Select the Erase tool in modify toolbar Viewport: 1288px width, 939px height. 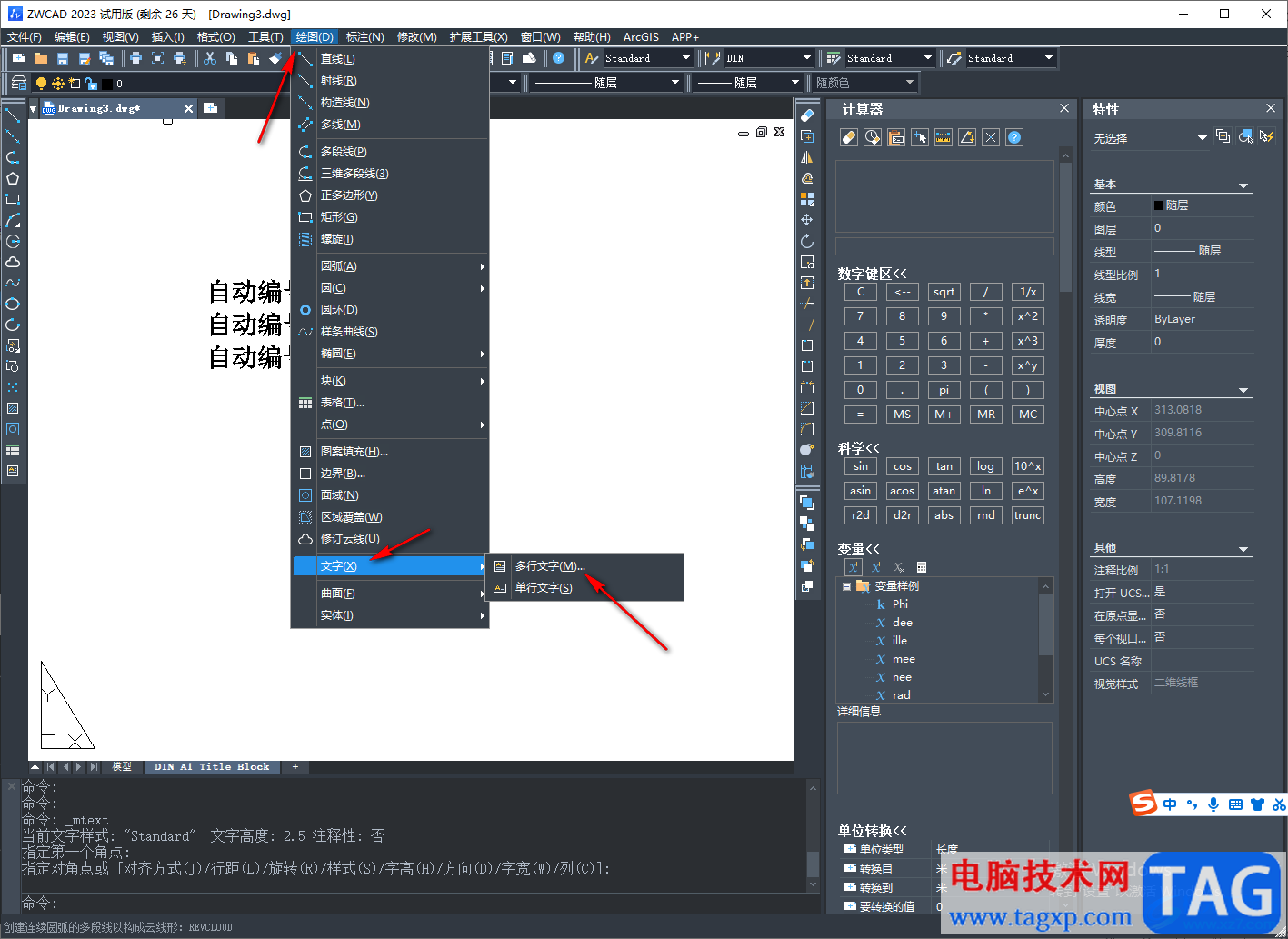pos(807,115)
